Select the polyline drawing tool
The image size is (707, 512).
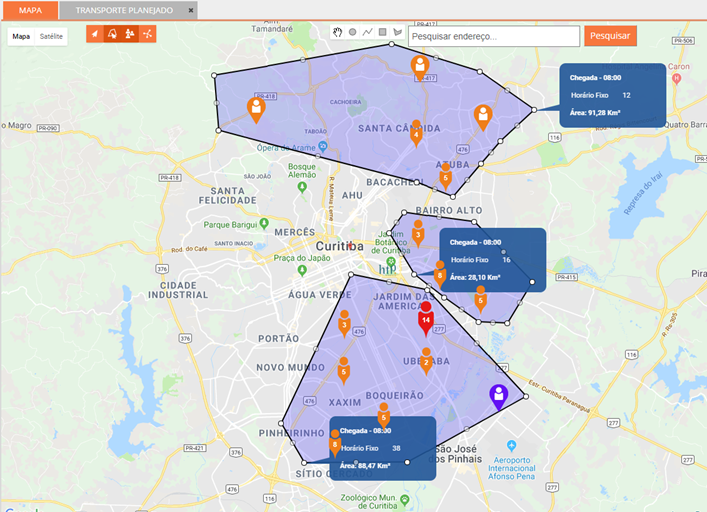pyautogui.click(x=367, y=32)
